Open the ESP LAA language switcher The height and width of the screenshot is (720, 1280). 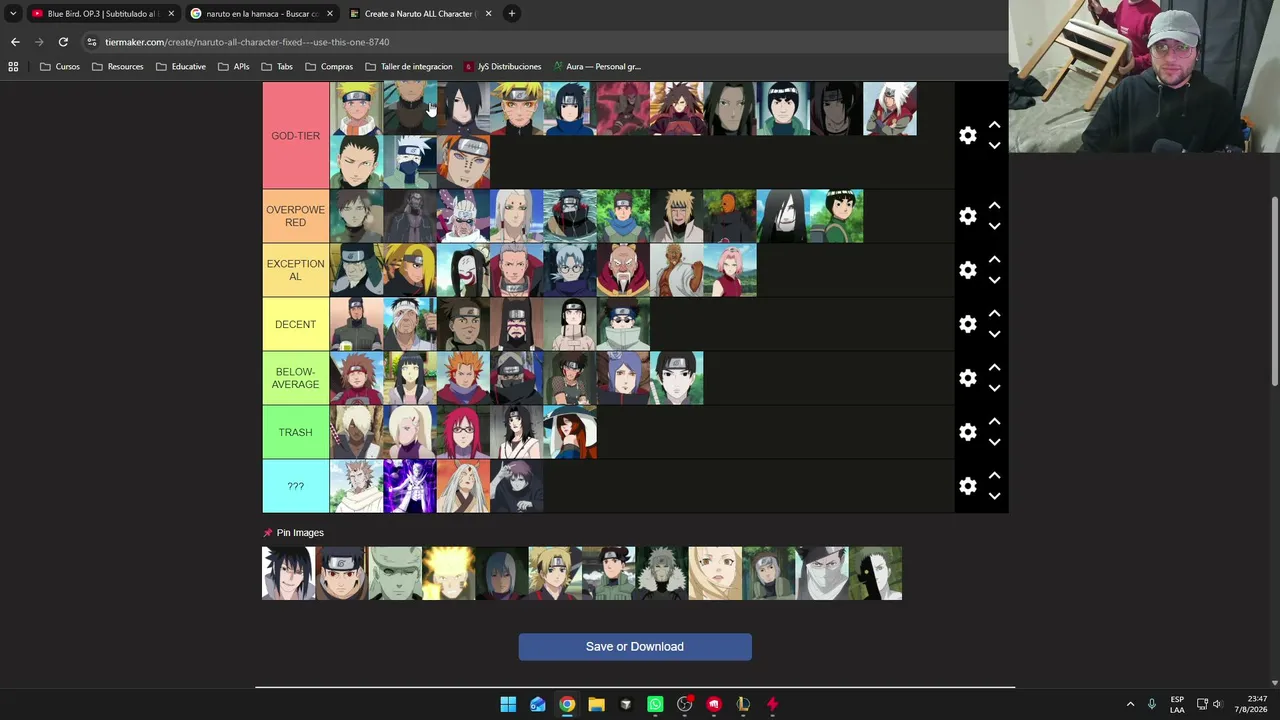[x=1177, y=704]
